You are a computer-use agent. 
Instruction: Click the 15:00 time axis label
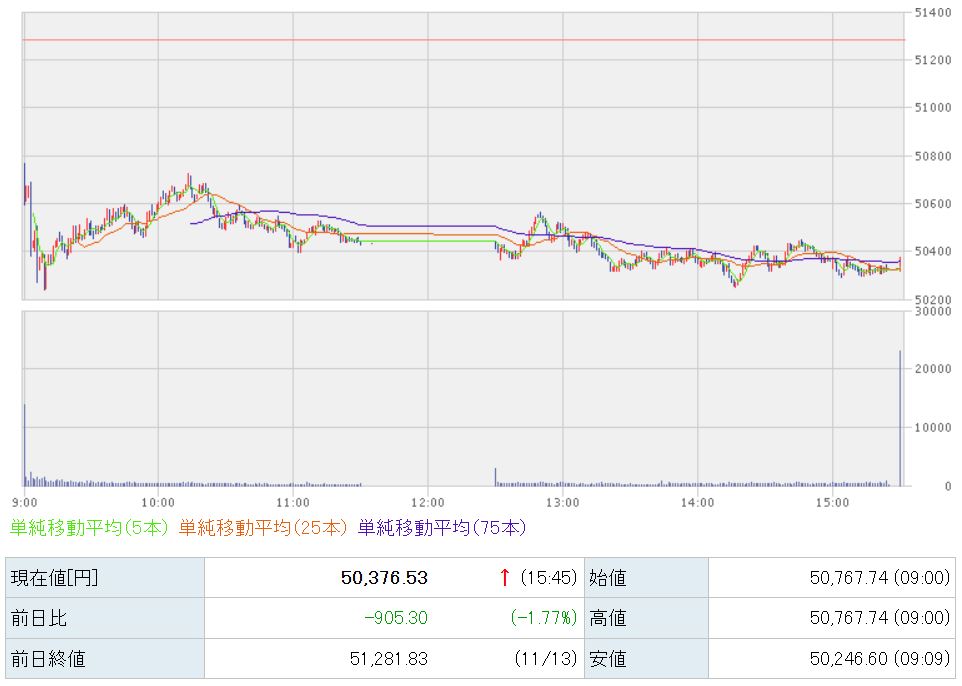(832, 502)
